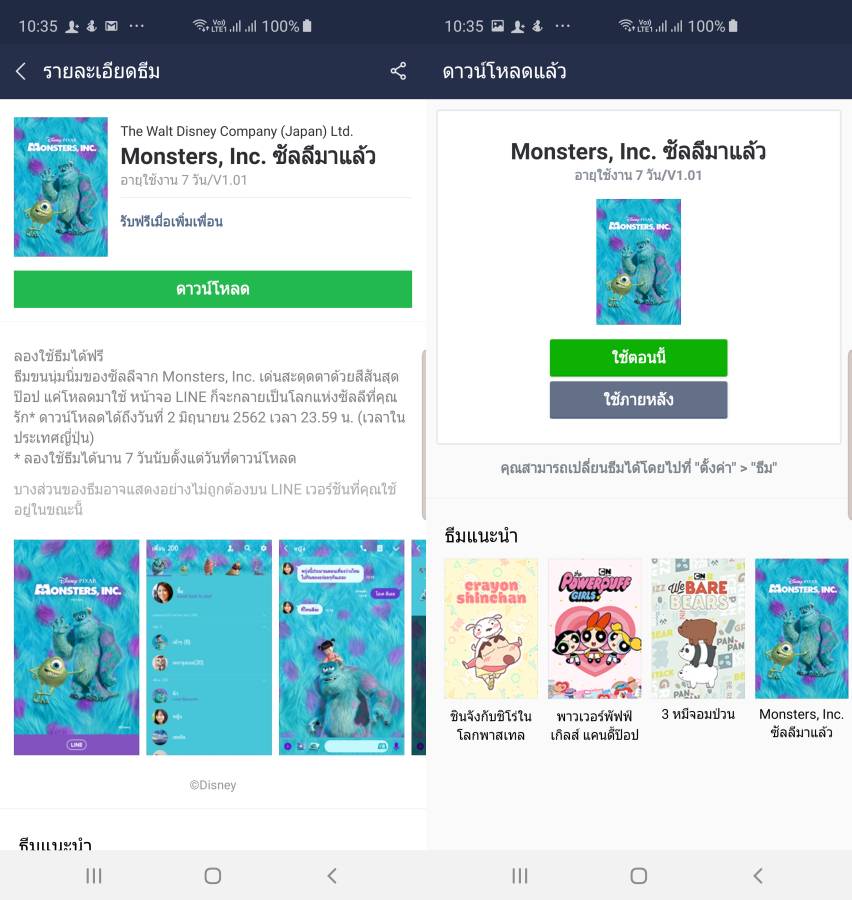The width and height of the screenshot is (852, 900).
Task: Open the first theme preview screenshot
Action: pyautogui.click(x=76, y=647)
